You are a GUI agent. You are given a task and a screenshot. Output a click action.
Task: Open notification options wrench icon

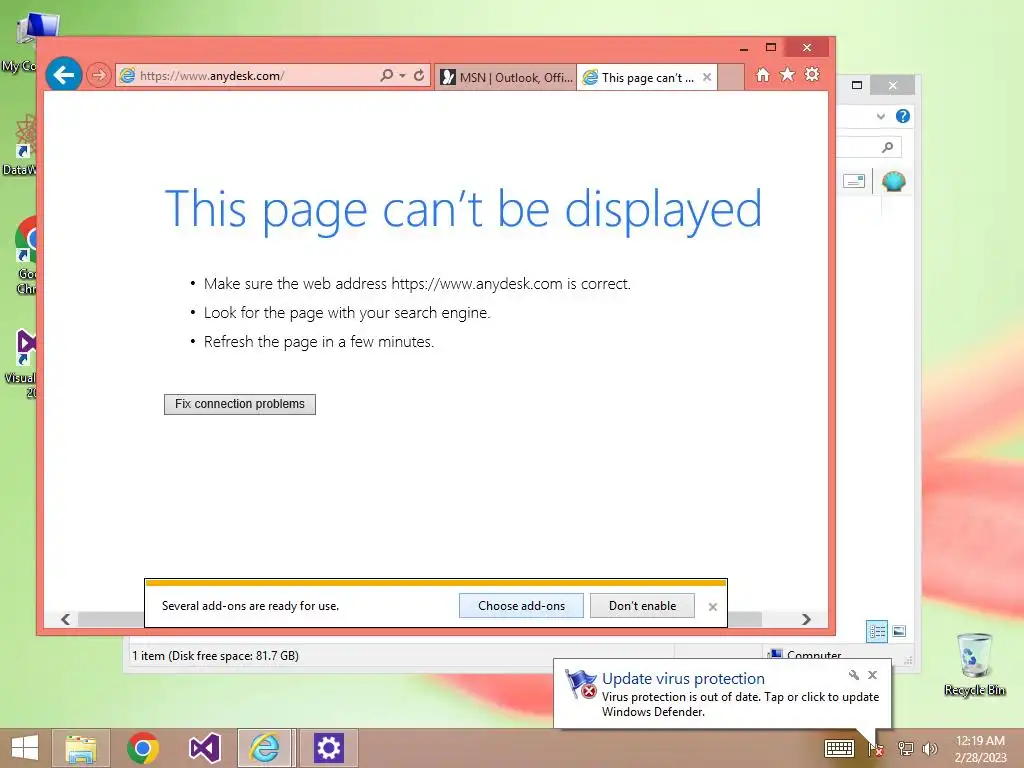tap(854, 675)
